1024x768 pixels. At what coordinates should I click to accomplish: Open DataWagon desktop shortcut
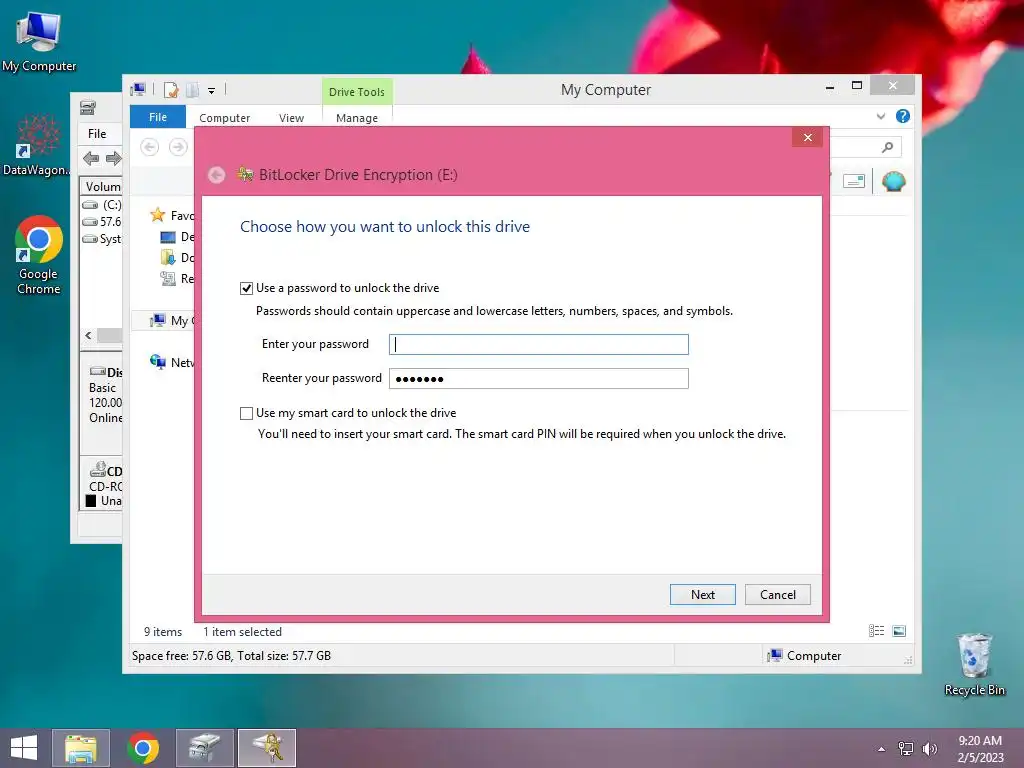tap(37, 144)
